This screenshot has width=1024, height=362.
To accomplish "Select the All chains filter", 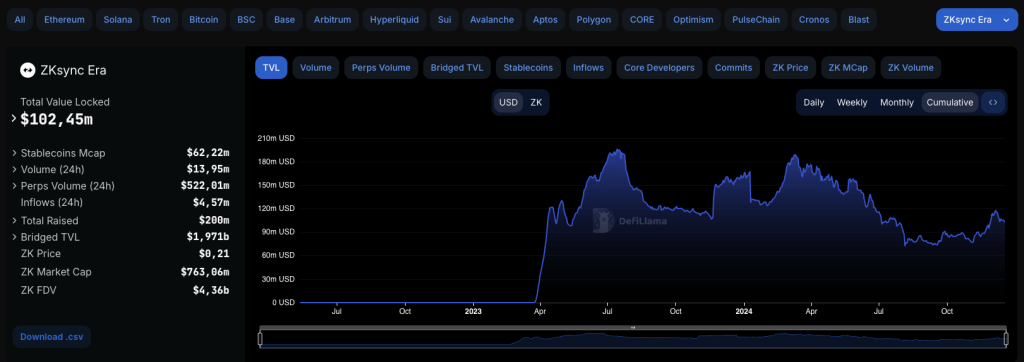I will 20,20.
